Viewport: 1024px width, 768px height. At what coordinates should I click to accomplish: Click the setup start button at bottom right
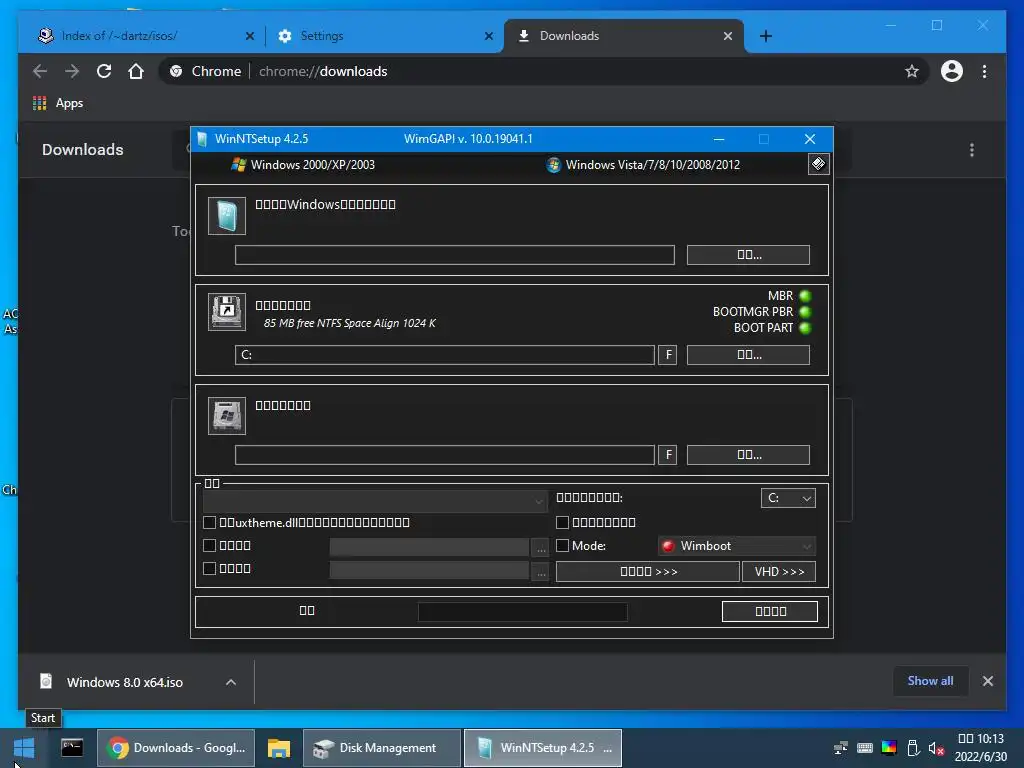tap(770, 611)
